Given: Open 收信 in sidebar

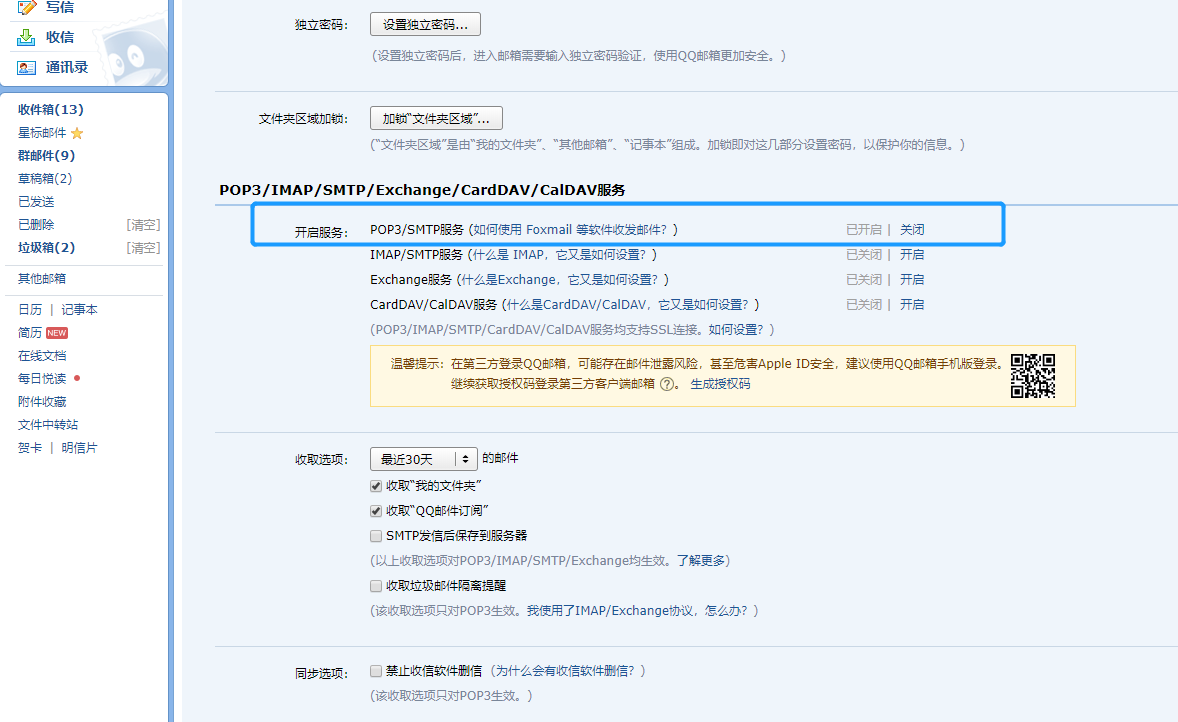Looking at the screenshot, I should (60, 37).
